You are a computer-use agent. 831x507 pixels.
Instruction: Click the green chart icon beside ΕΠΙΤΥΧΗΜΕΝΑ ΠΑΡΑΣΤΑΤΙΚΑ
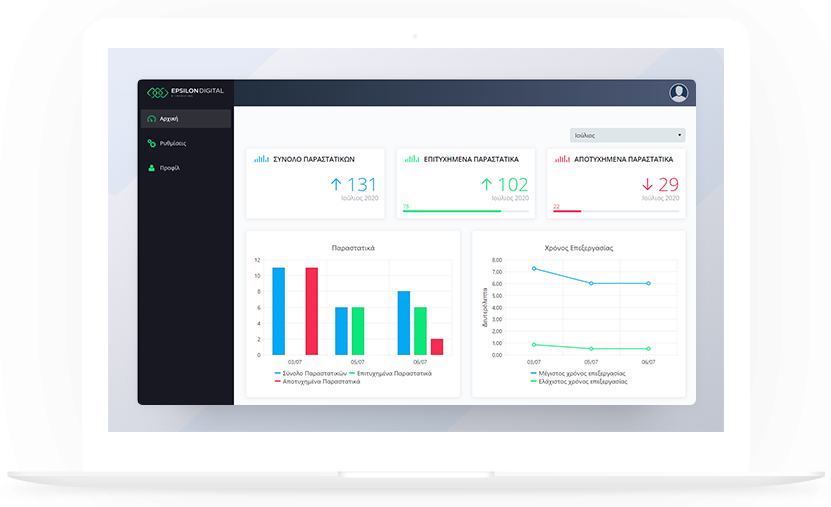coord(411,159)
